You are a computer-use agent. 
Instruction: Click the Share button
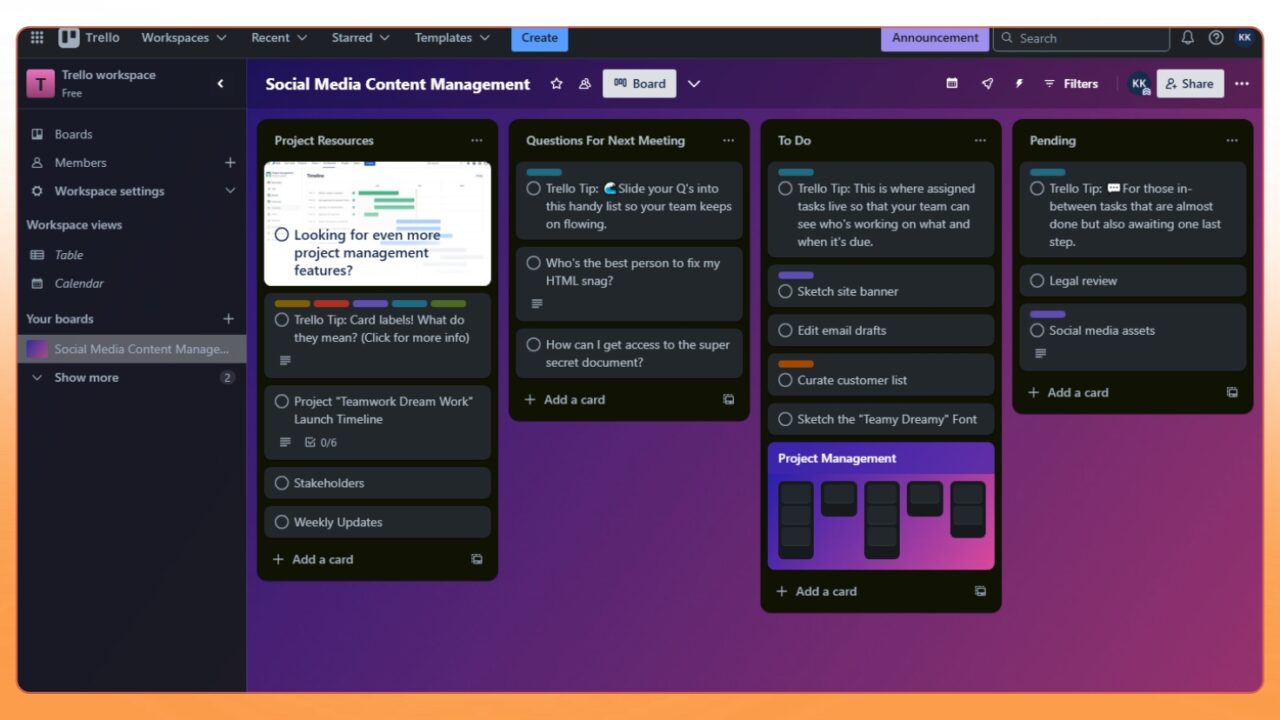click(x=1189, y=84)
